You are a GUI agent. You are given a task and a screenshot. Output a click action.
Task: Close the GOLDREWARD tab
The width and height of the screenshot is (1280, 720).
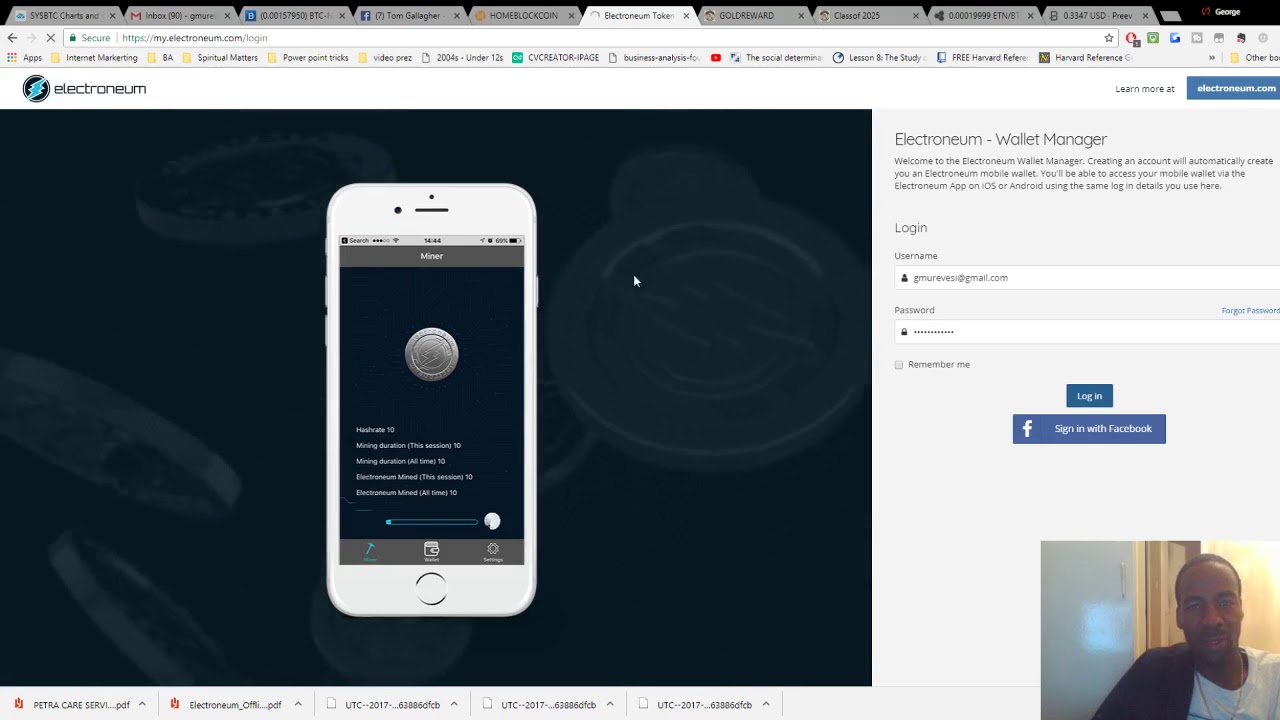tap(801, 16)
